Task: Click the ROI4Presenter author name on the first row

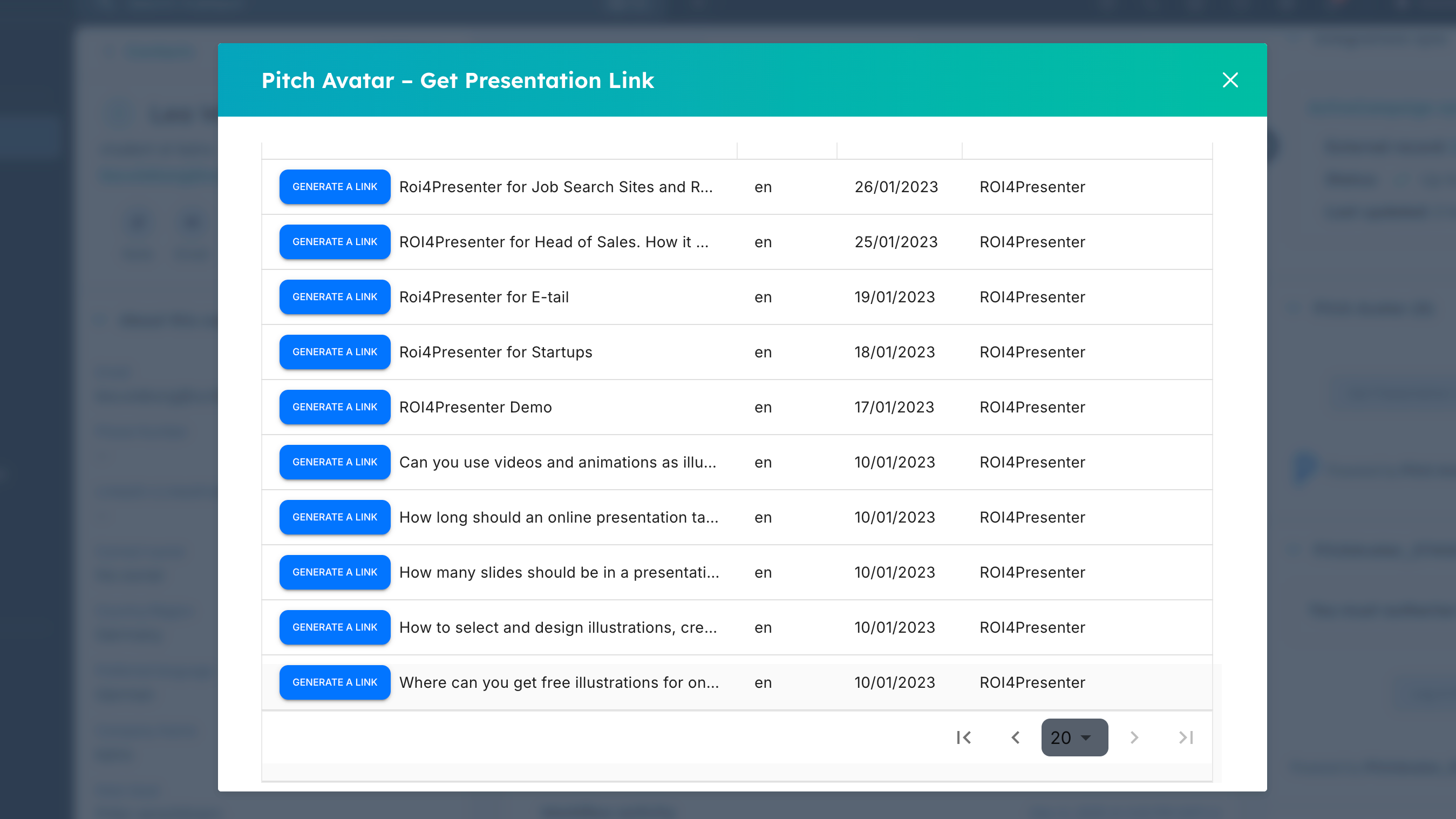Action: [1032, 187]
